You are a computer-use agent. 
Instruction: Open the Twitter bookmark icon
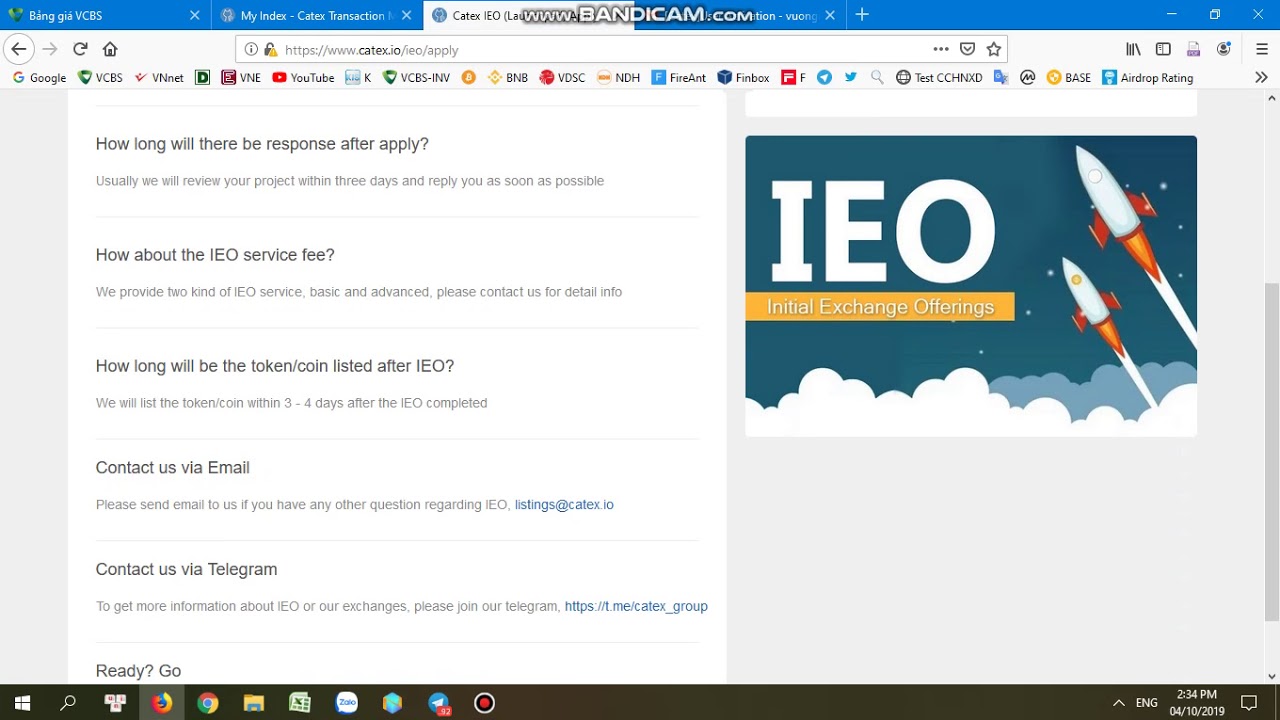coord(850,77)
